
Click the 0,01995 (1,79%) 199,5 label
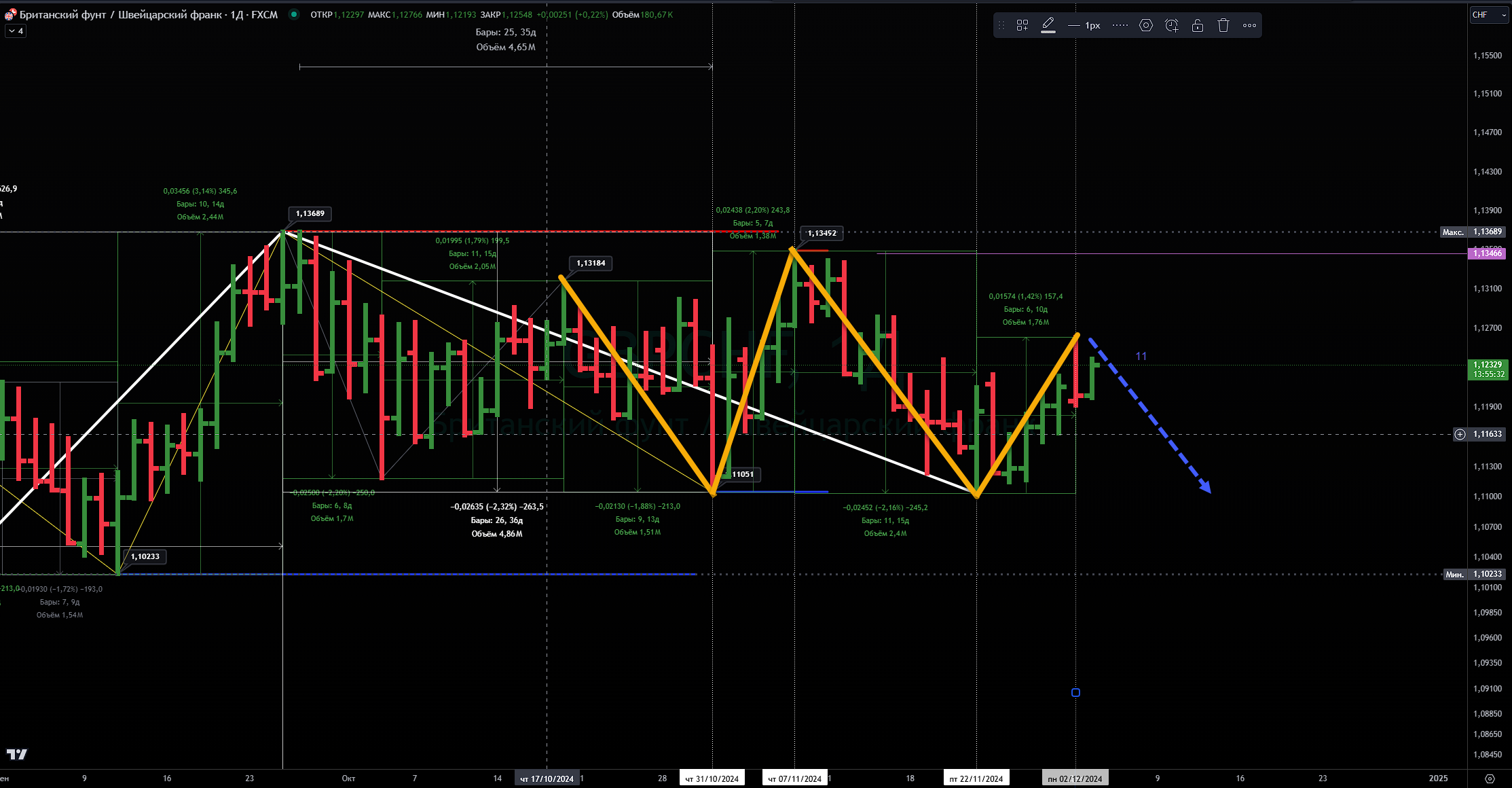click(x=473, y=240)
